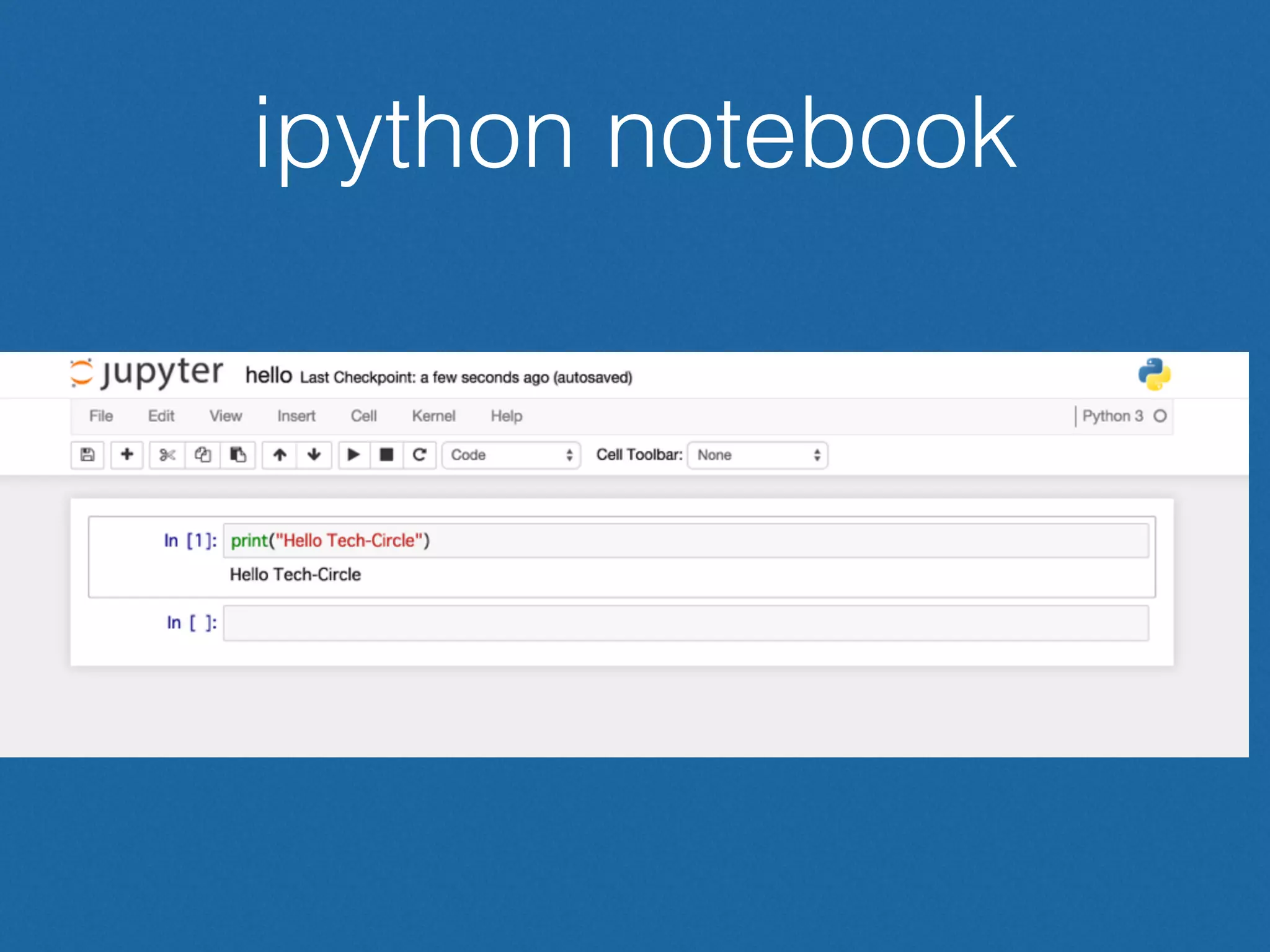Open the Help menu
Viewport: 1270px width, 952px height.
pos(507,416)
